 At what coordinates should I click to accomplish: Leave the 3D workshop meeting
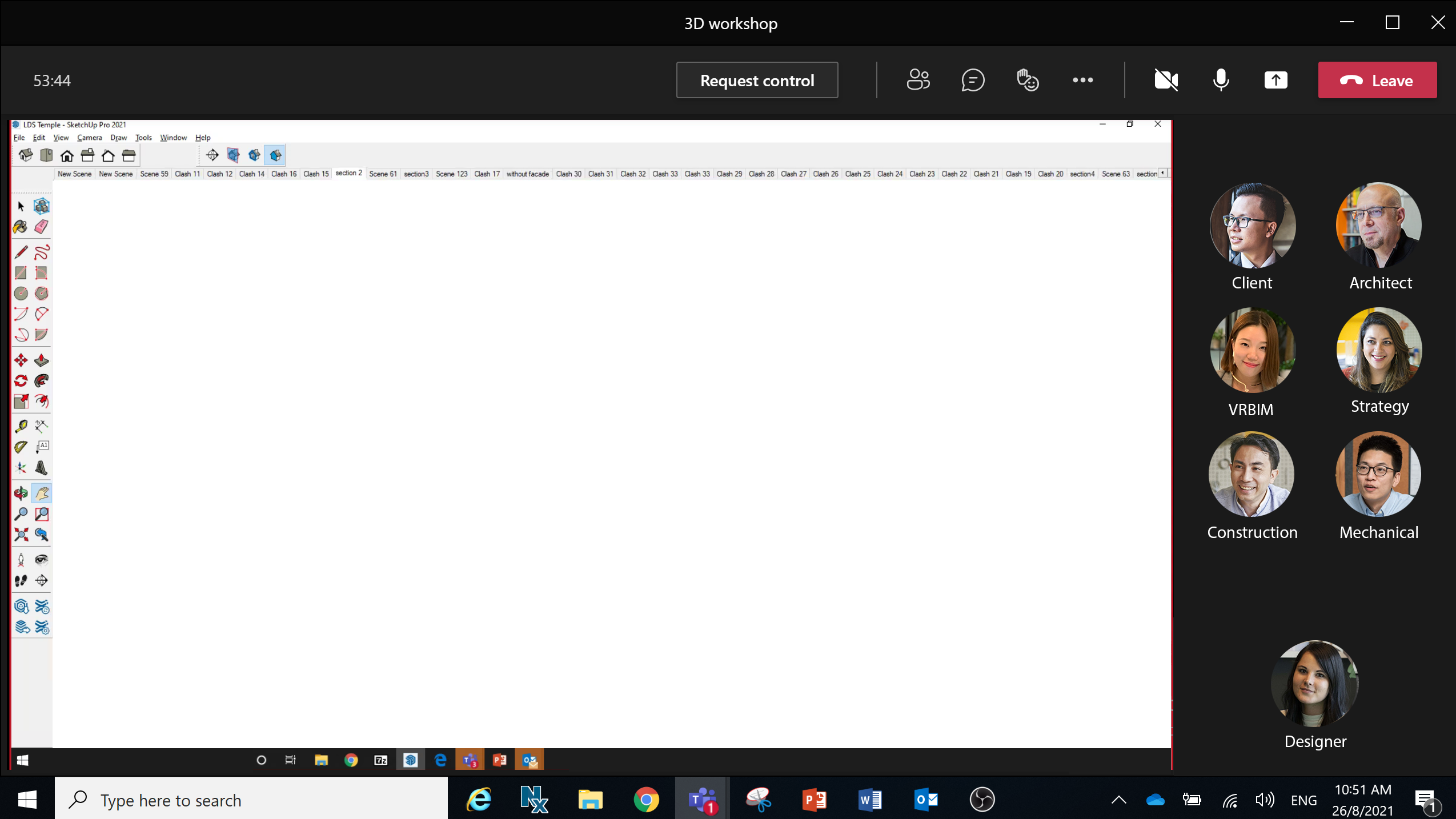(1377, 81)
